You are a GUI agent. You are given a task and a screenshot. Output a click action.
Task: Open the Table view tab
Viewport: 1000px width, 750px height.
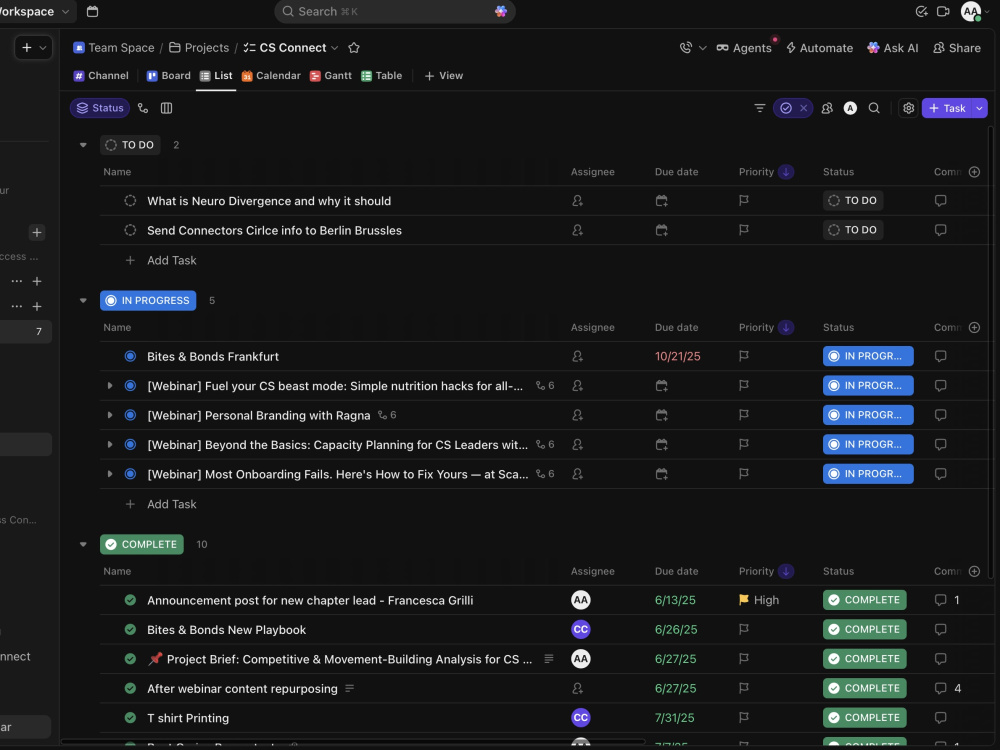click(382, 76)
